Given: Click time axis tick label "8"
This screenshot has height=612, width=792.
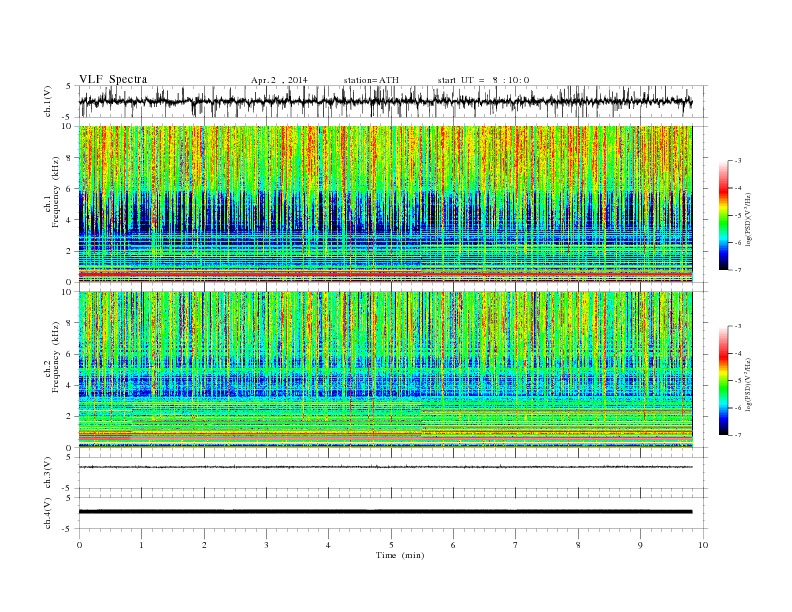Looking at the screenshot, I should pos(578,545).
